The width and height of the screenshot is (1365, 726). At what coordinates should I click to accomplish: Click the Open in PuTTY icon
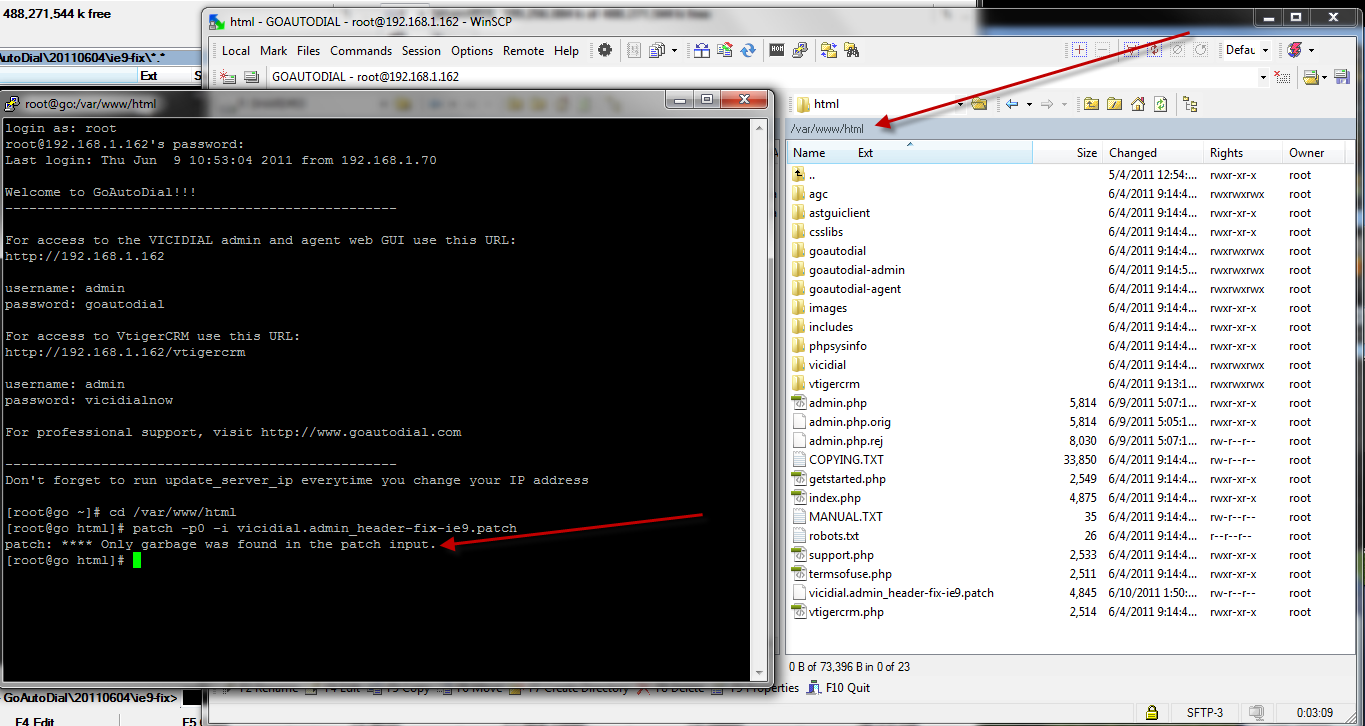coord(800,50)
